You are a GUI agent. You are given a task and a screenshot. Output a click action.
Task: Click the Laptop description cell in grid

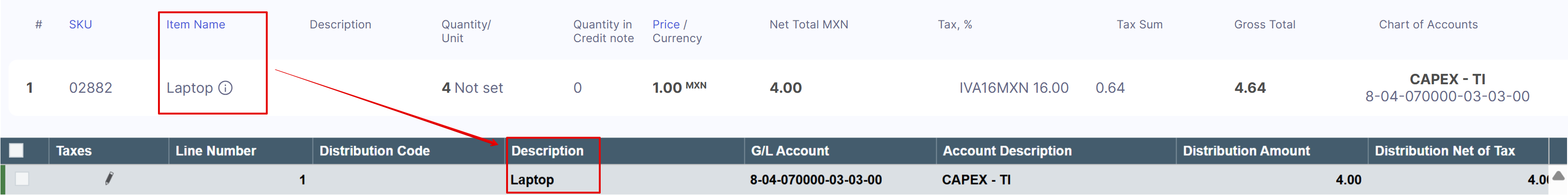click(532, 180)
